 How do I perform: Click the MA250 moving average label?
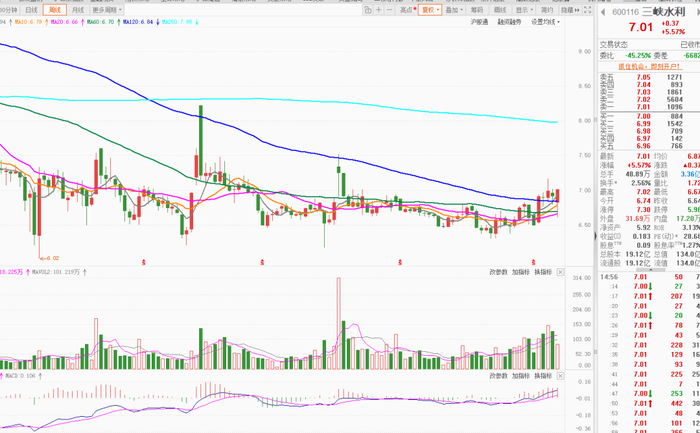coord(178,22)
